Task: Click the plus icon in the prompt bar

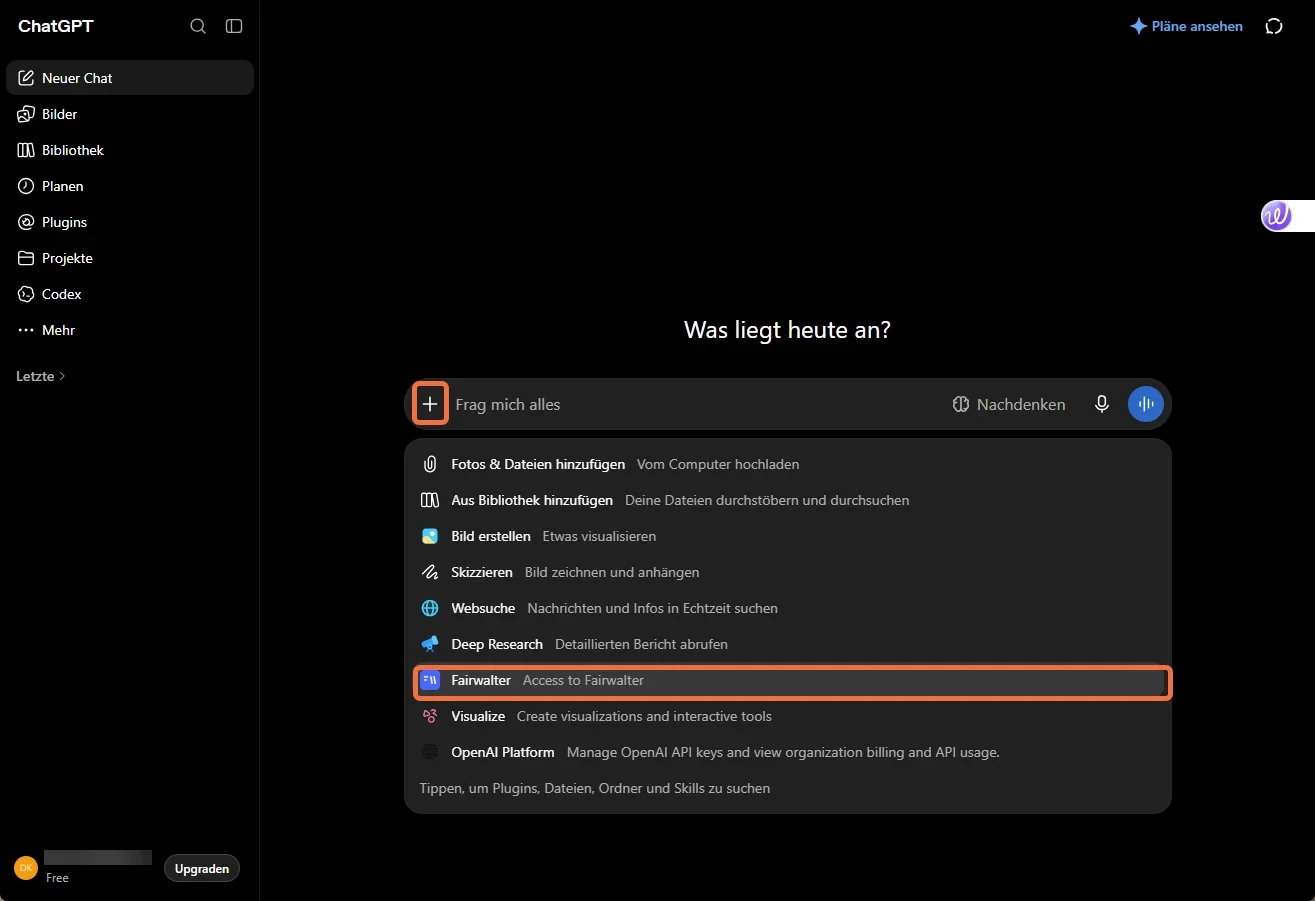Action: [x=430, y=404]
